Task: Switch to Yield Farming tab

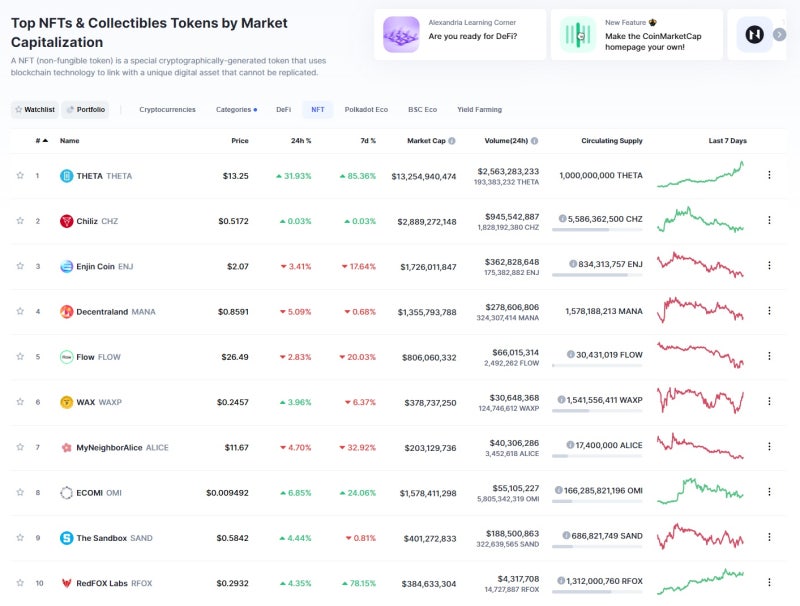Action: tap(480, 110)
